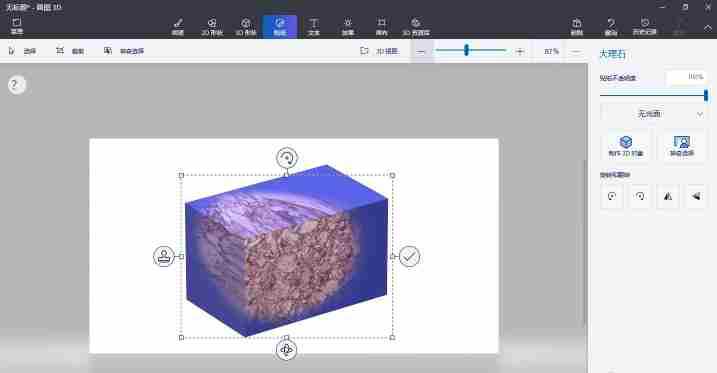
Task: Click the rotate right icon
Action: click(x=640, y=197)
